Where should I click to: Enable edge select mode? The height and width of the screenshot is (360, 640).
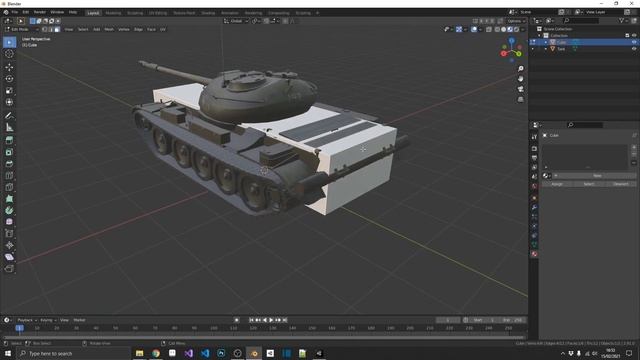click(x=51, y=29)
